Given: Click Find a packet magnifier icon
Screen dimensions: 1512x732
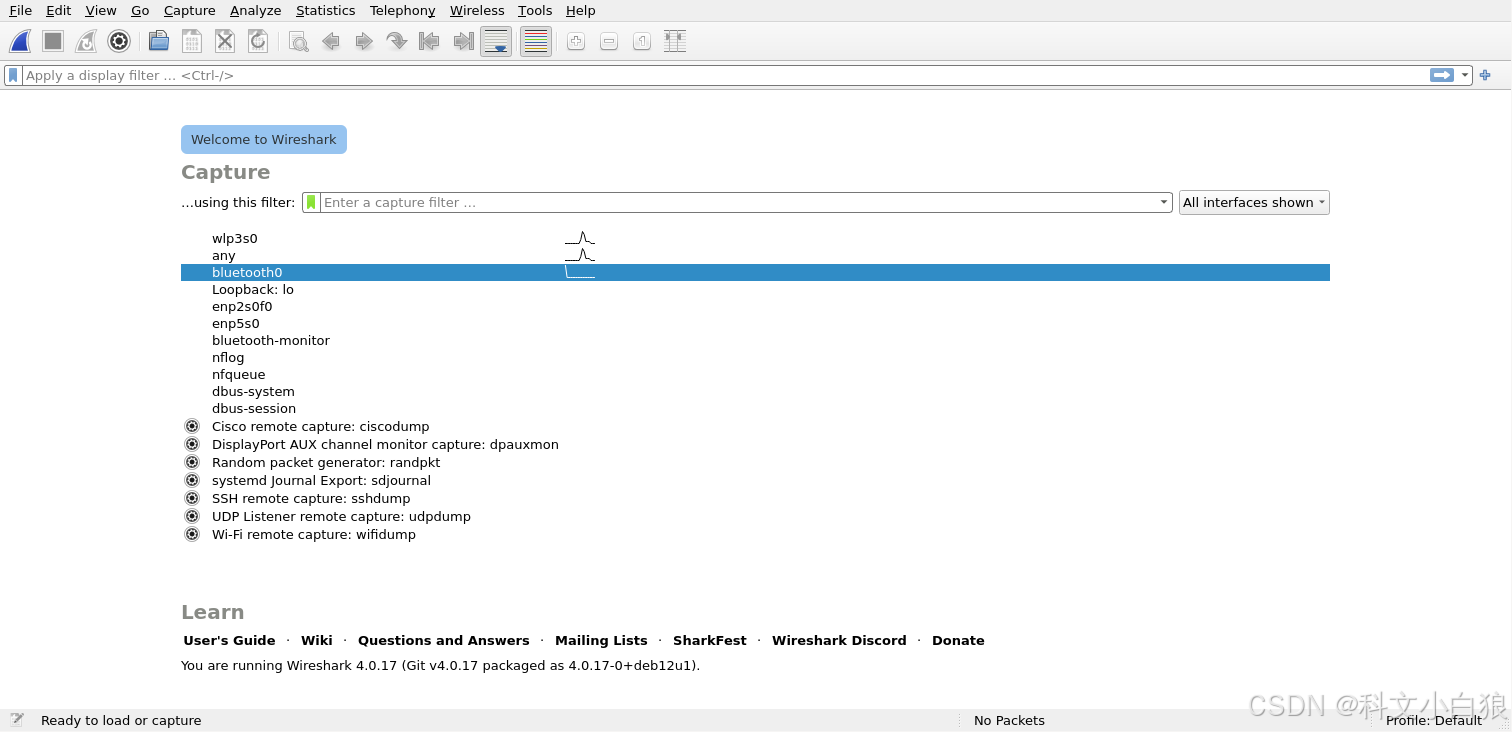Looking at the screenshot, I should coord(298,41).
